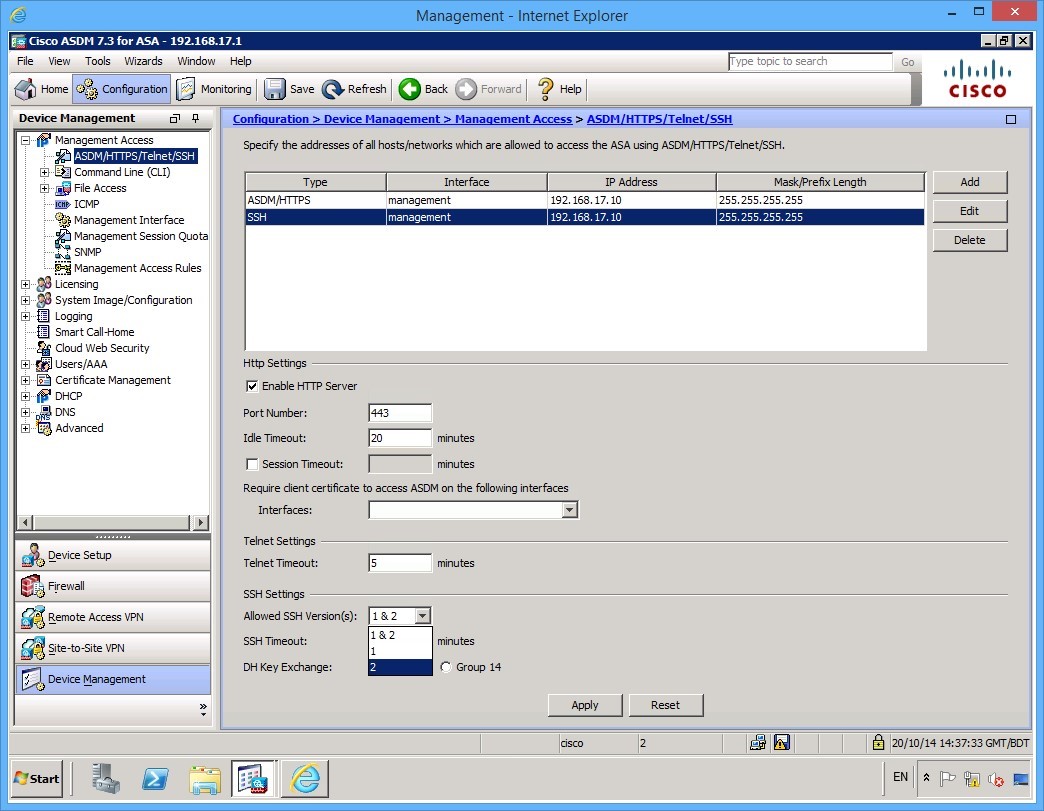Click the Save configuration icon
The height and width of the screenshot is (811, 1044).
pos(289,88)
